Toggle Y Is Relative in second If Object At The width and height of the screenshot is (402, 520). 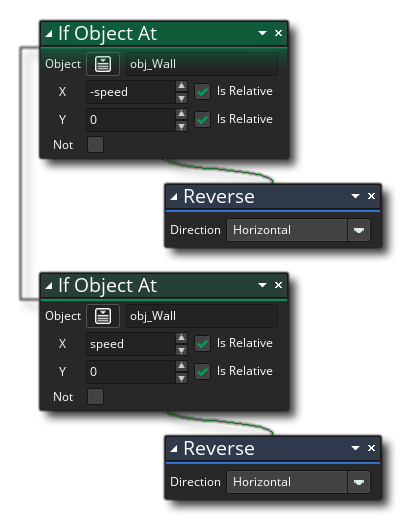202,371
